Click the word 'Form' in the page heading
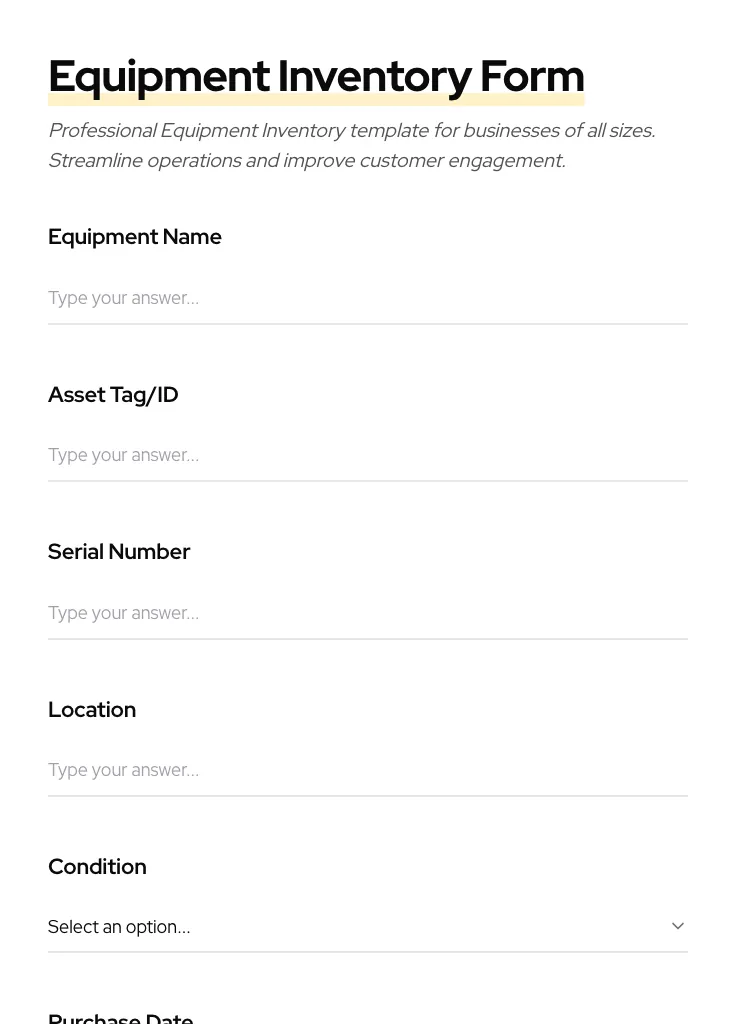 (x=532, y=76)
